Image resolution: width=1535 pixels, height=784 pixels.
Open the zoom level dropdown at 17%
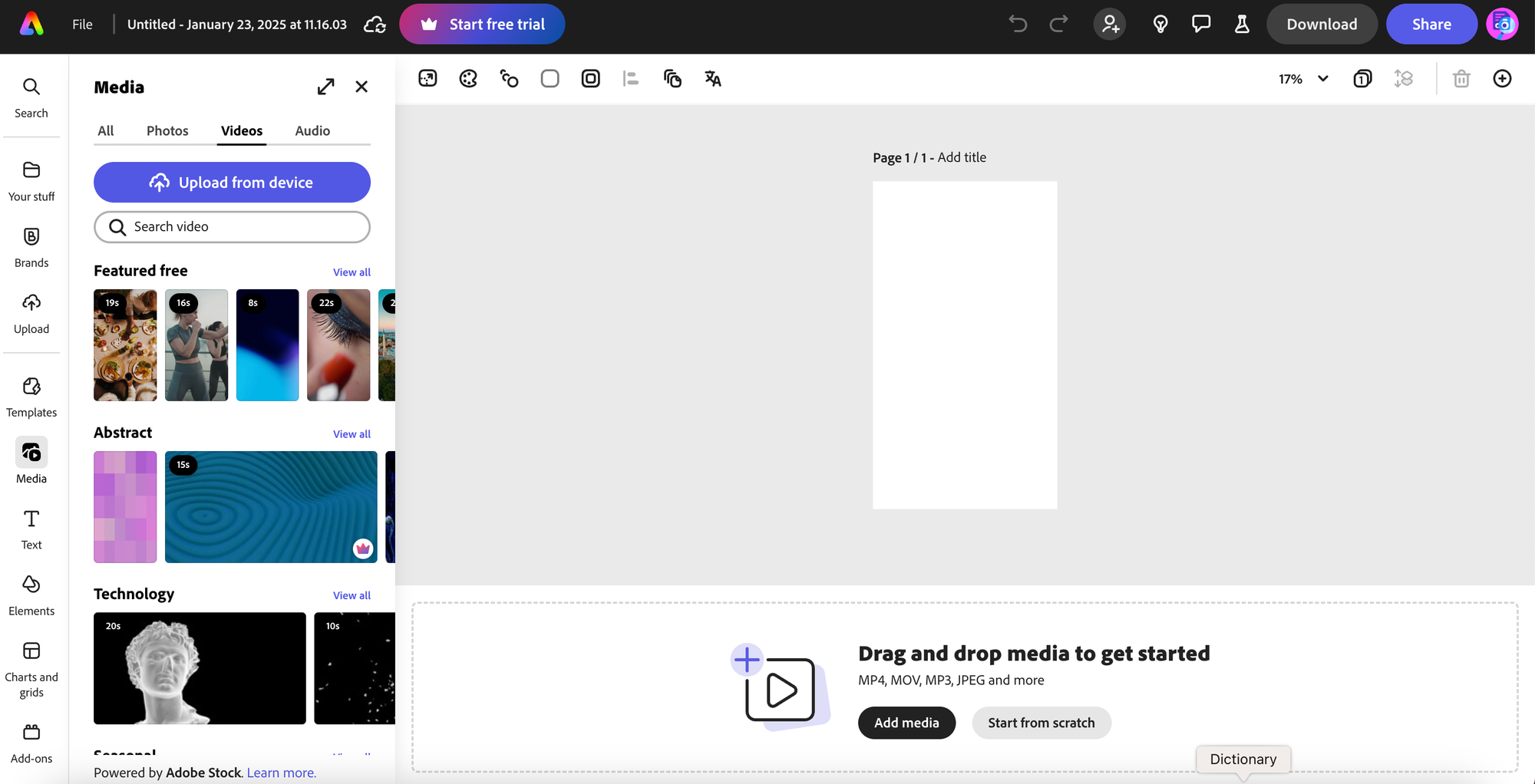point(1302,78)
